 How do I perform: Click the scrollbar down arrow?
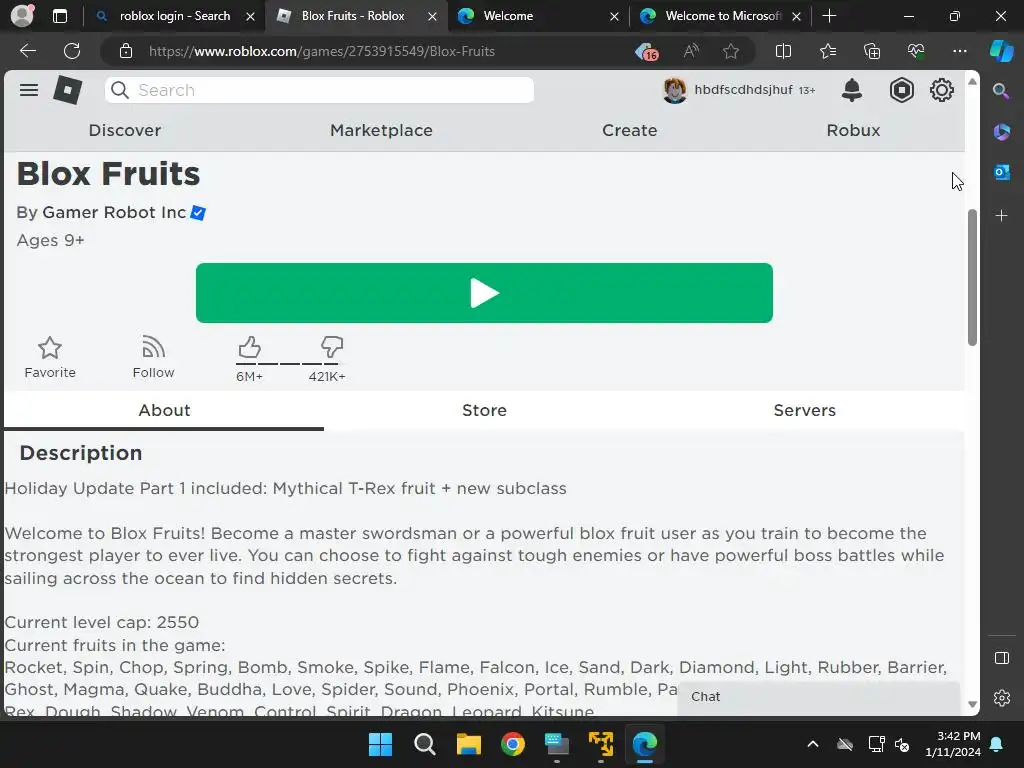pos(972,705)
